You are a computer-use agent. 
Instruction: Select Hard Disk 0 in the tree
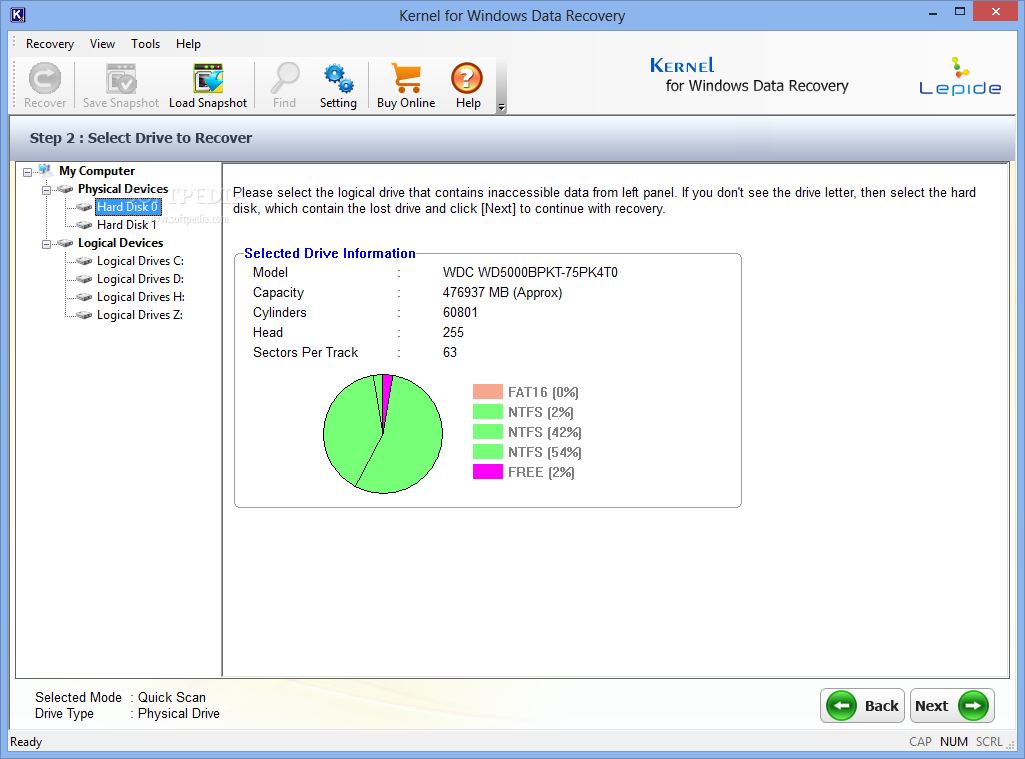coord(128,207)
